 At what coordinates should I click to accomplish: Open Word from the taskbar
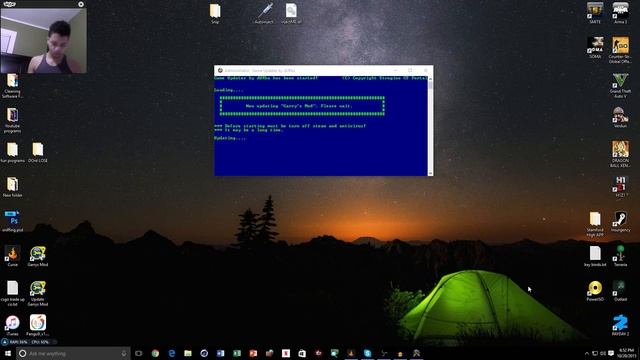(220, 353)
